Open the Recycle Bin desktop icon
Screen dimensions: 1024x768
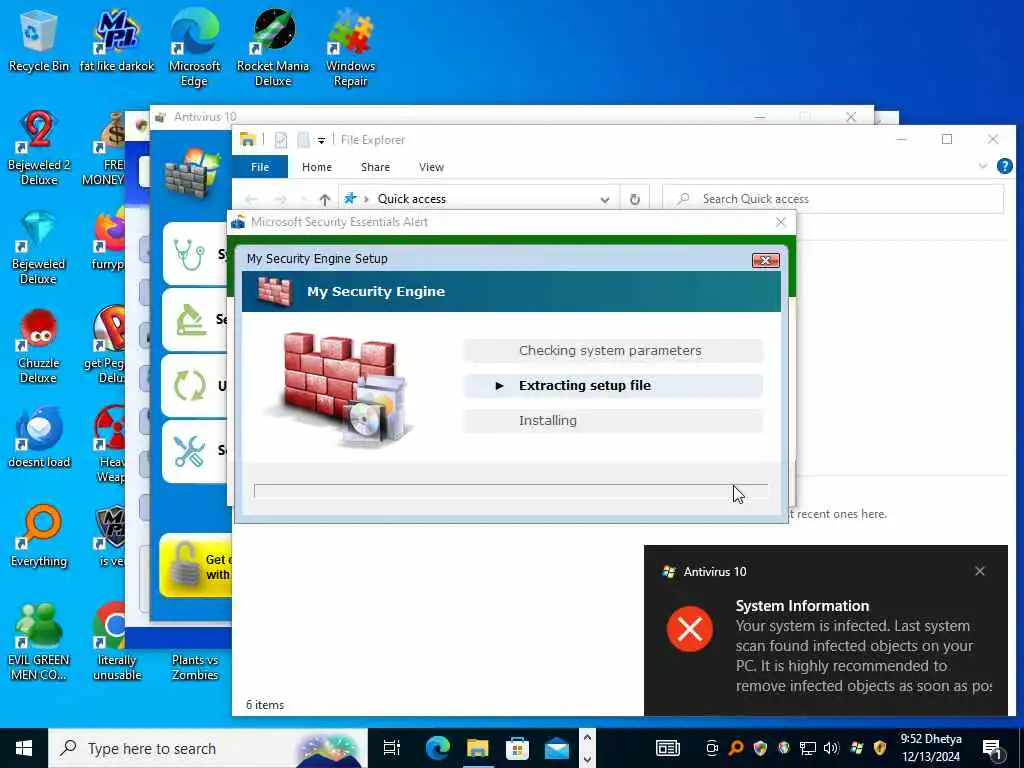click(x=38, y=42)
